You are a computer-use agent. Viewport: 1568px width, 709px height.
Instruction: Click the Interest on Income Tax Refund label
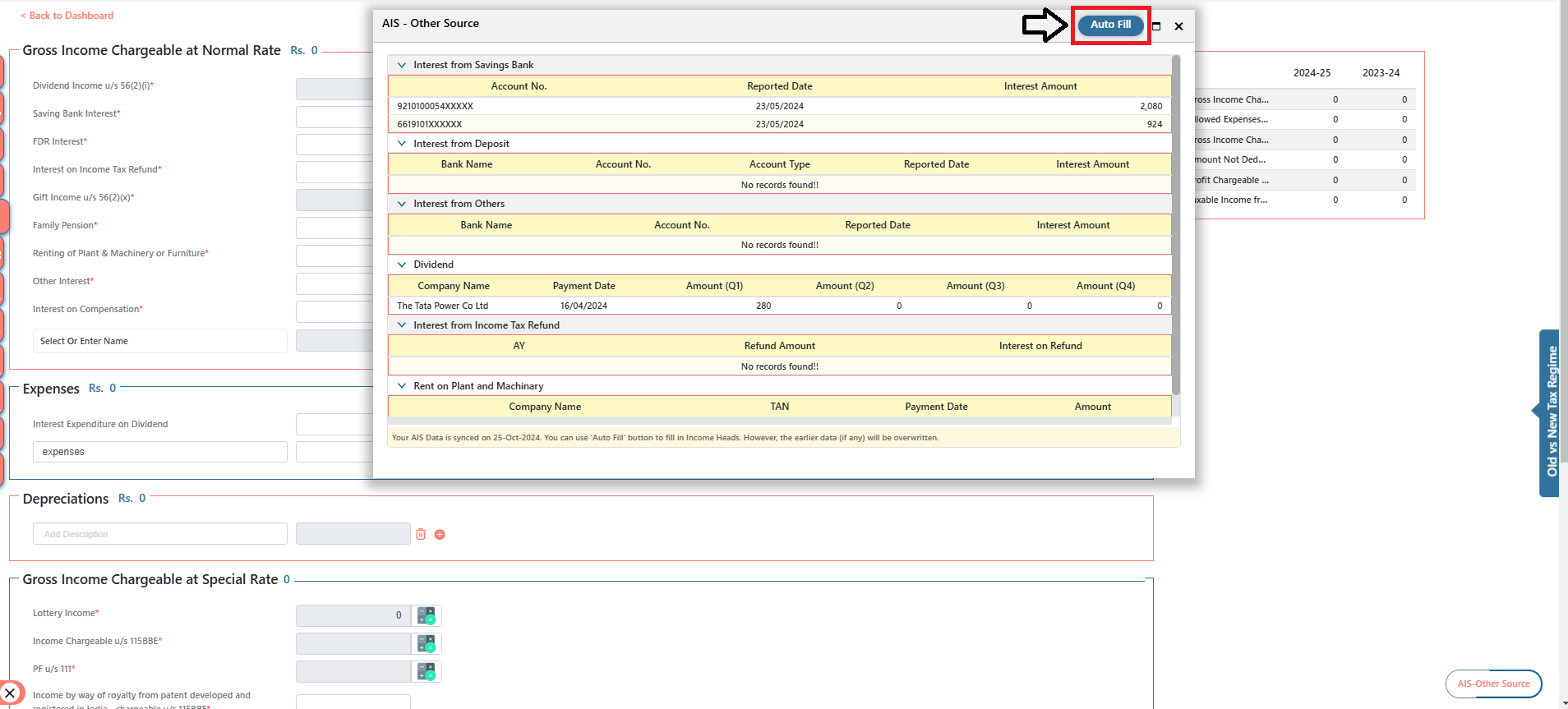point(97,169)
